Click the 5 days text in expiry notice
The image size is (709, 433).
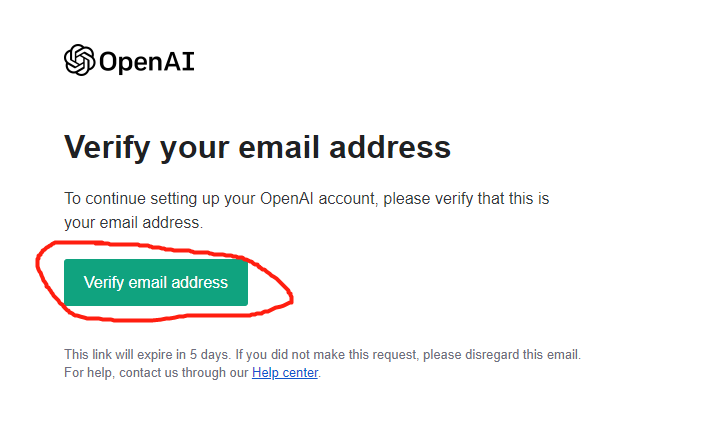point(209,354)
